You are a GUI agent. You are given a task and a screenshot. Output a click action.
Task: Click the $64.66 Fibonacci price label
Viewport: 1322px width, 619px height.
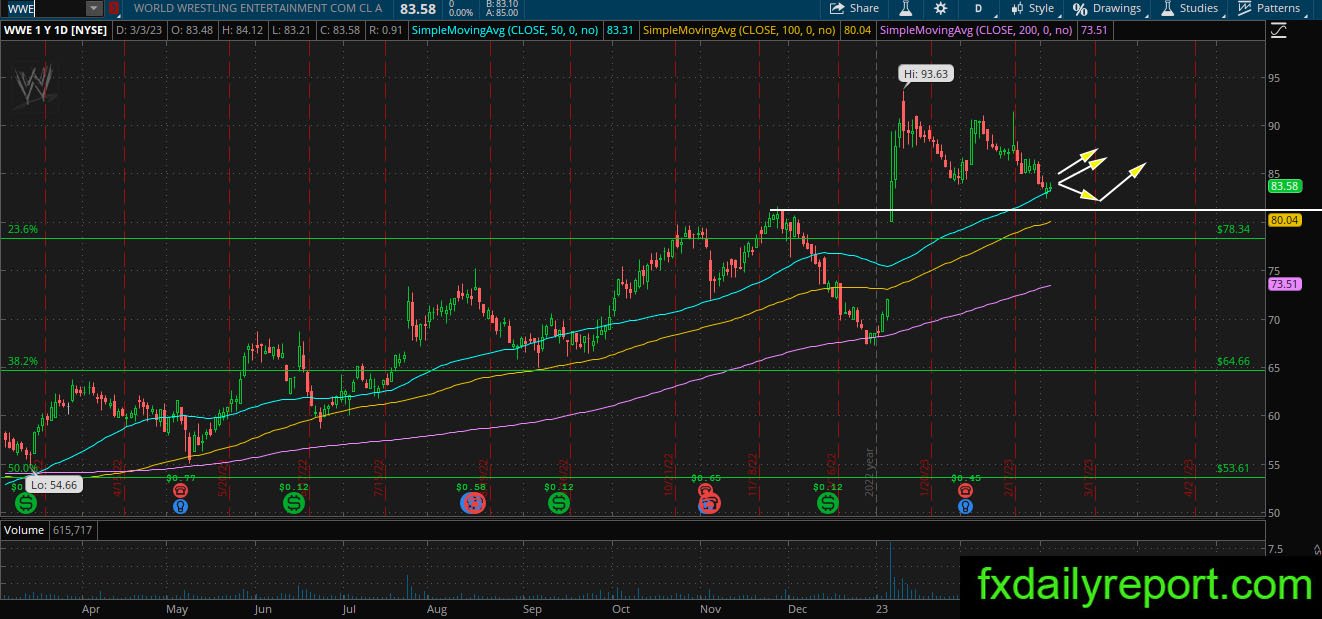pyautogui.click(x=1233, y=361)
